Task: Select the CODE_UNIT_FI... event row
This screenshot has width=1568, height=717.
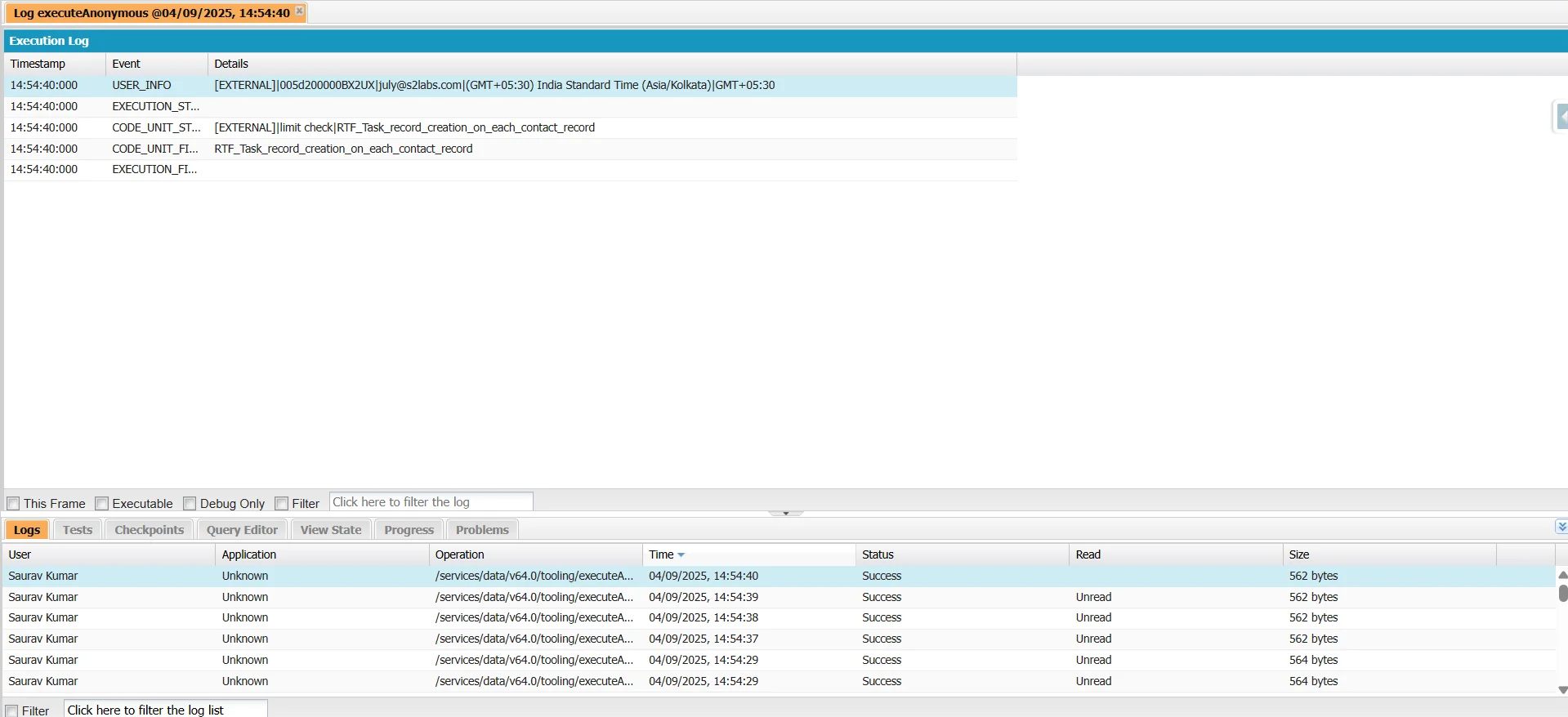Action: click(x=510, y=149)
